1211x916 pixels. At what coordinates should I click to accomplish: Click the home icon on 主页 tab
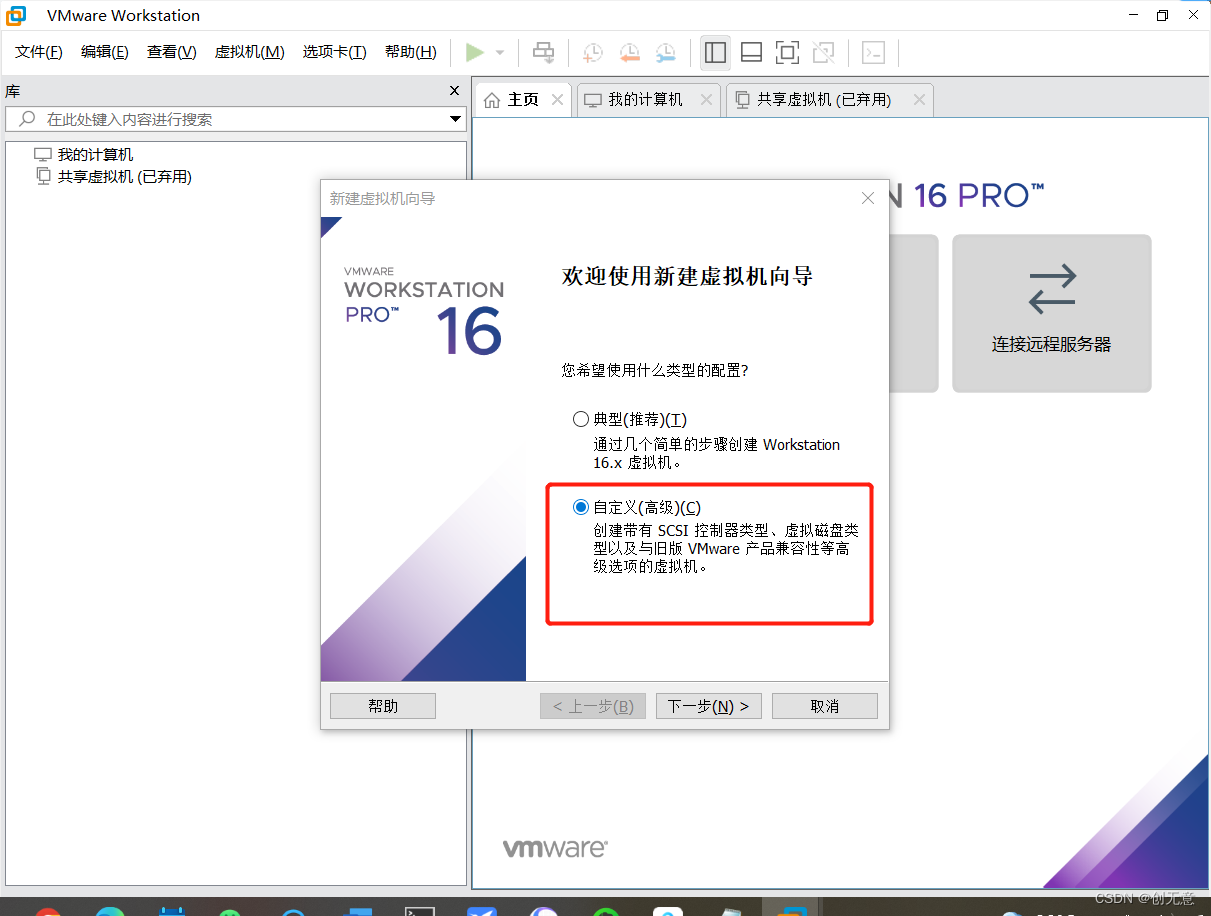(492, 100)
